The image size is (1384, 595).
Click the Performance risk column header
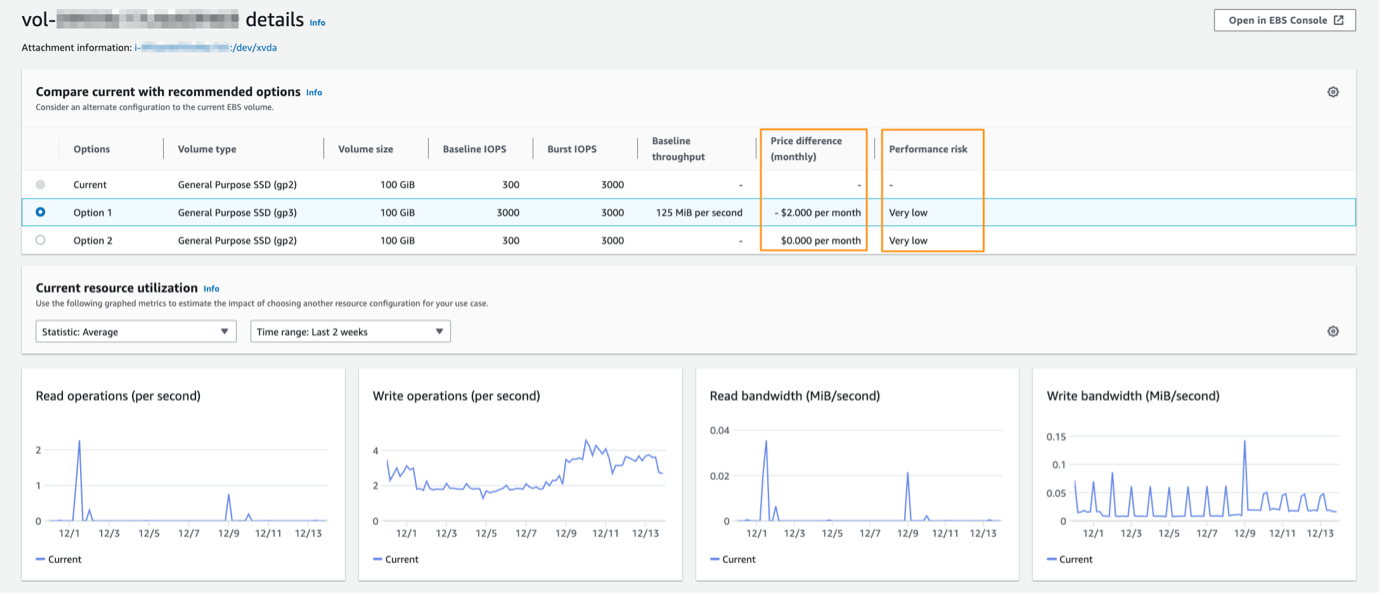click(x=928, y=149)
